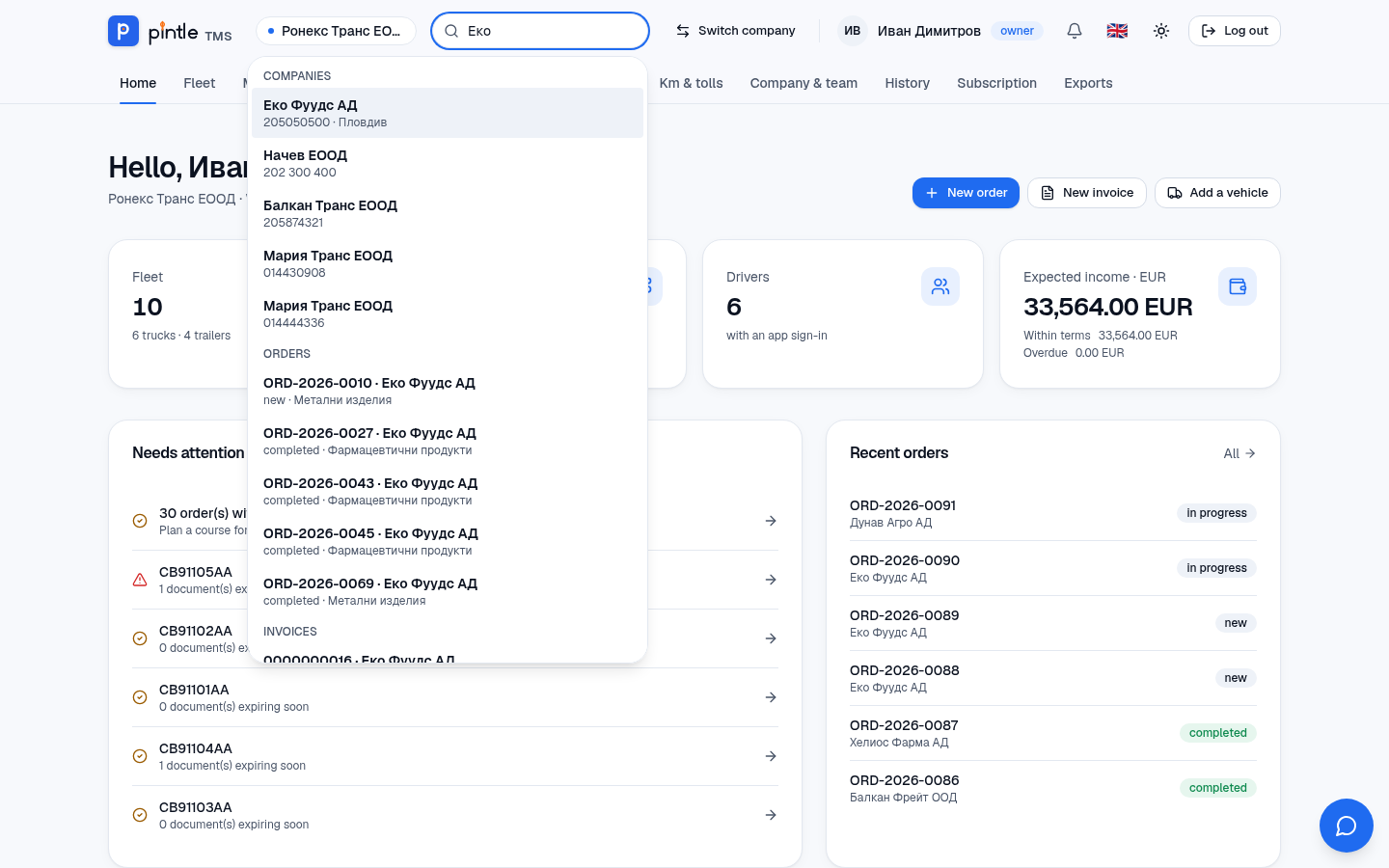
Task: Click the Pintle TMS logo
Action: (170, 31)
